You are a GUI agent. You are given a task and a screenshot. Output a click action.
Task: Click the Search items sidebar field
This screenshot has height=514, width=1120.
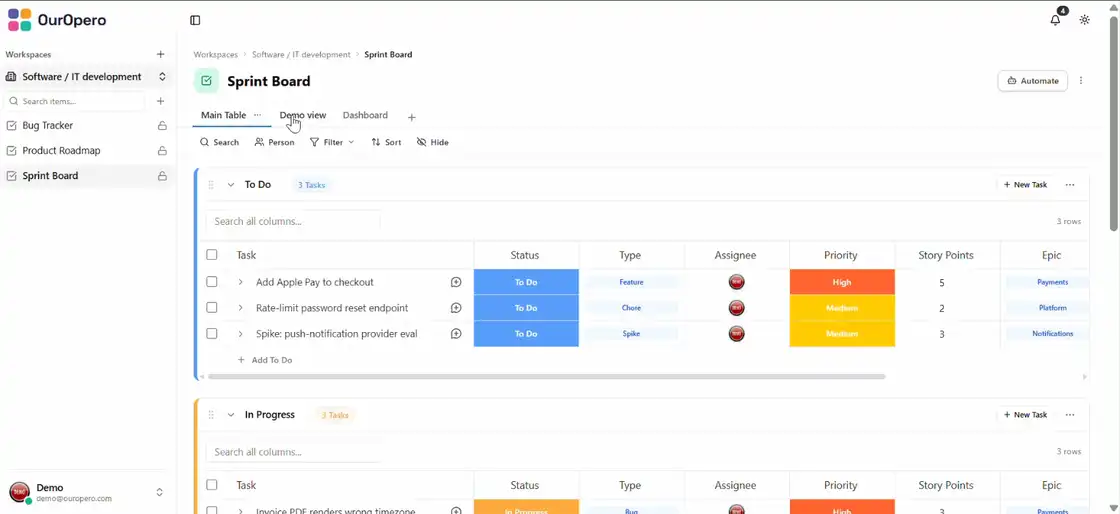coord(75,101)
